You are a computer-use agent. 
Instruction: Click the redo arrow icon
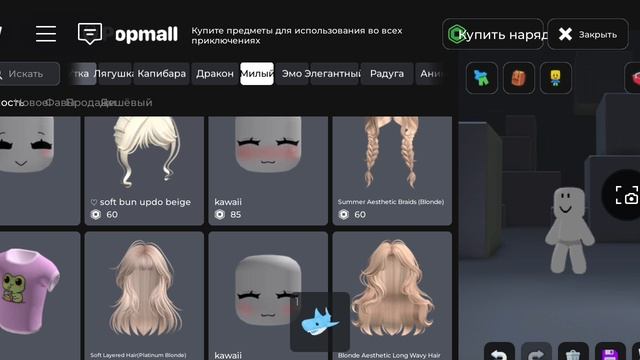click(x=536, y=352)
